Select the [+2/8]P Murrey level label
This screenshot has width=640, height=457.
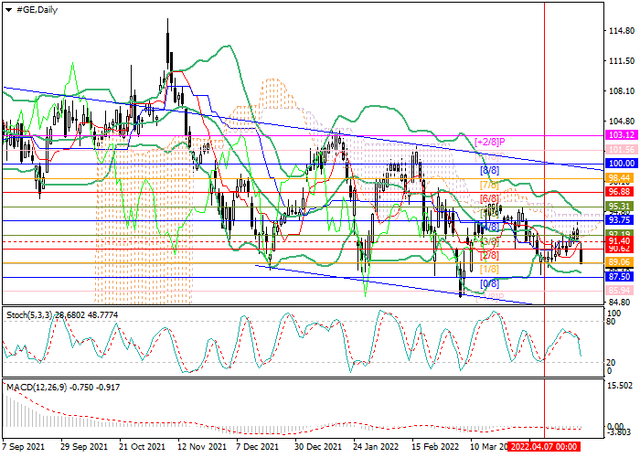coord(490,142)
